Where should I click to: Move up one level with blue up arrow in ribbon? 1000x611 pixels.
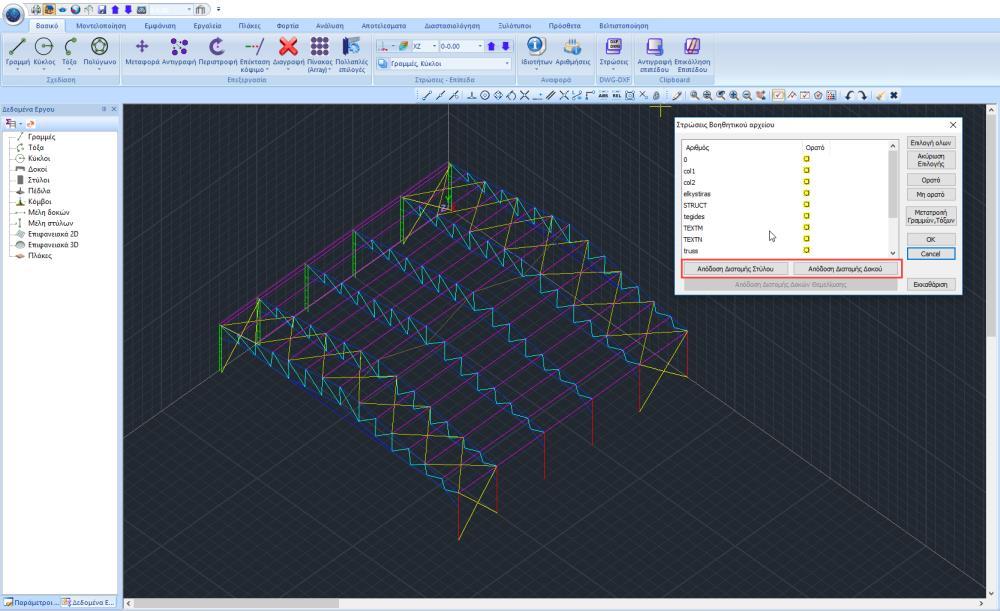point(491,46)
